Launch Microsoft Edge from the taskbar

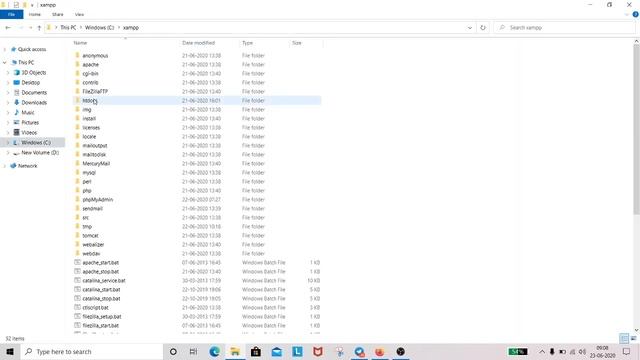coord(214,351)
